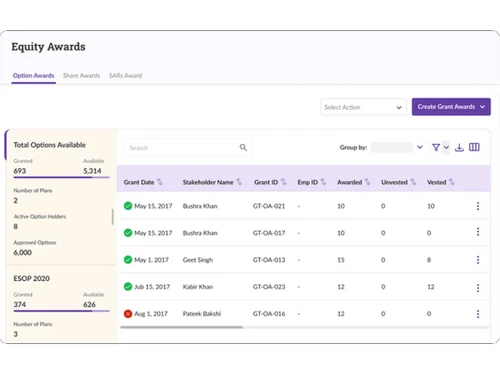Viewport: 500px width, 375px height.
Task: Expand Create Grant Awards arrow
Action: 482,107
